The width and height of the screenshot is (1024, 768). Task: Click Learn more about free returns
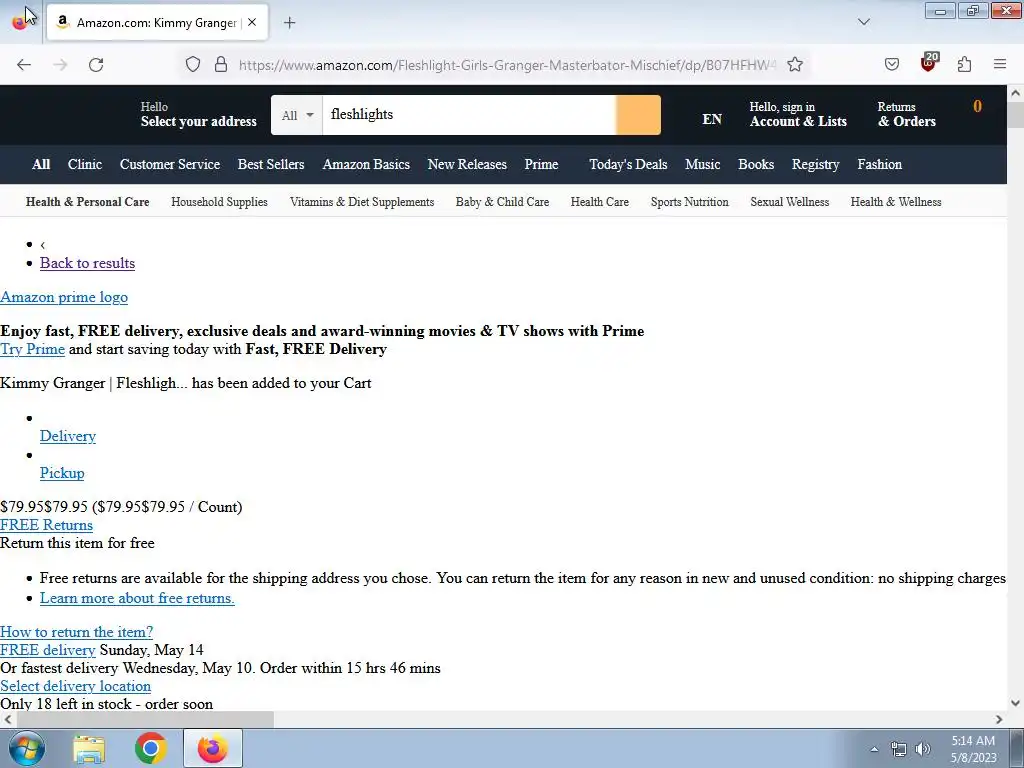[x=137, y=598]
